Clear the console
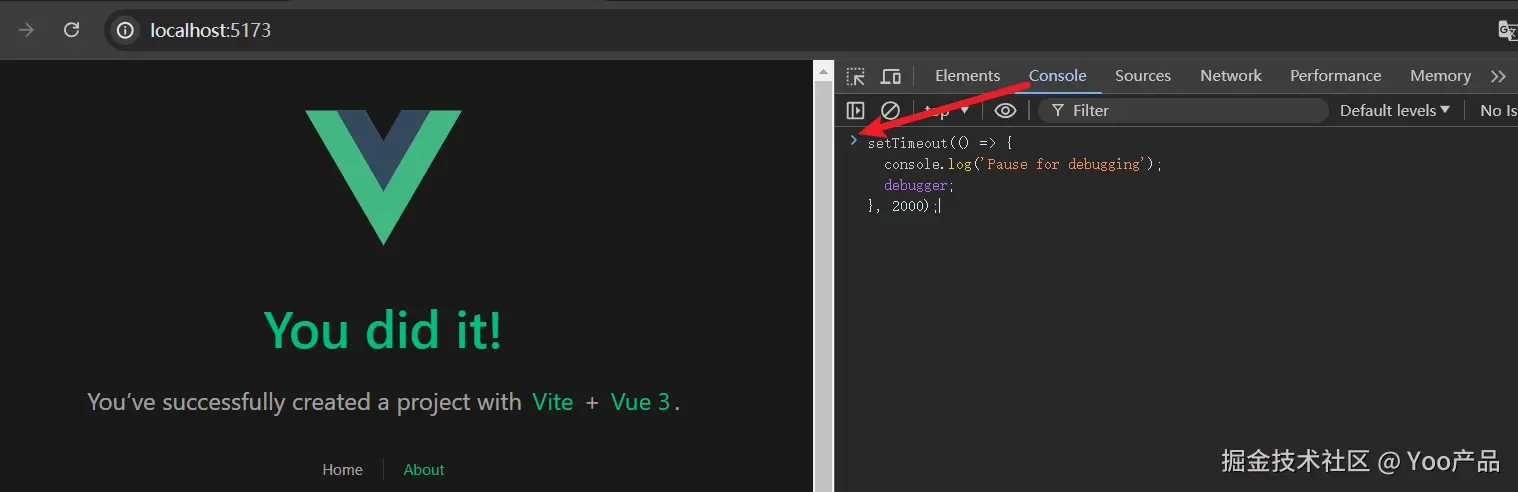 click(890, 110)
